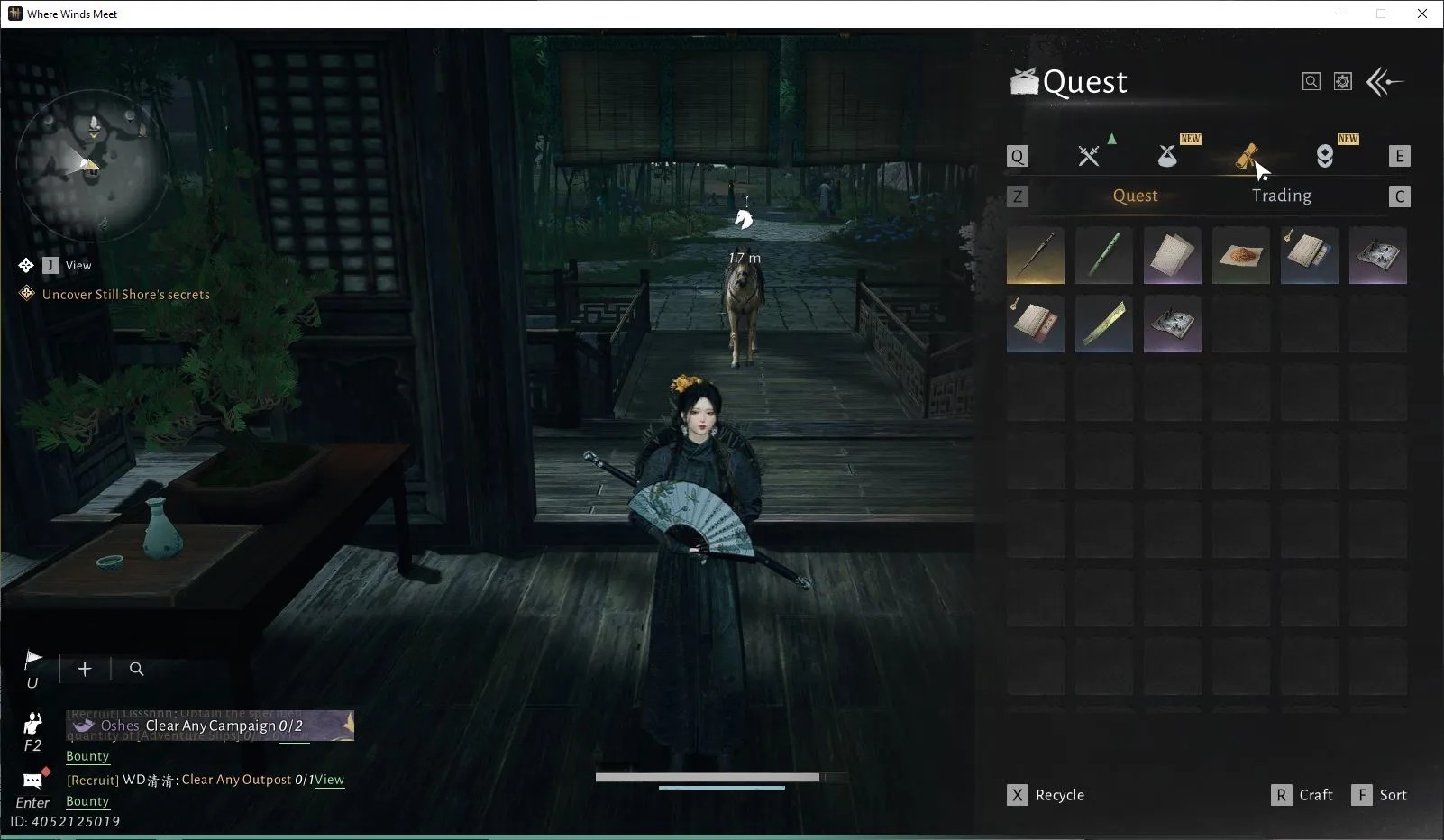This screenshot has width=1444, height=840.
Task: Open the chat bubble icon above Enter
Action: click(x=33, y=780)
